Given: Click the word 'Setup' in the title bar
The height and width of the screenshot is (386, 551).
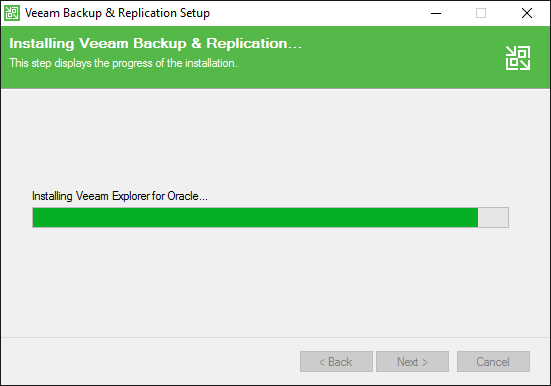Looking at the screenshot, I should click(195, 13).
